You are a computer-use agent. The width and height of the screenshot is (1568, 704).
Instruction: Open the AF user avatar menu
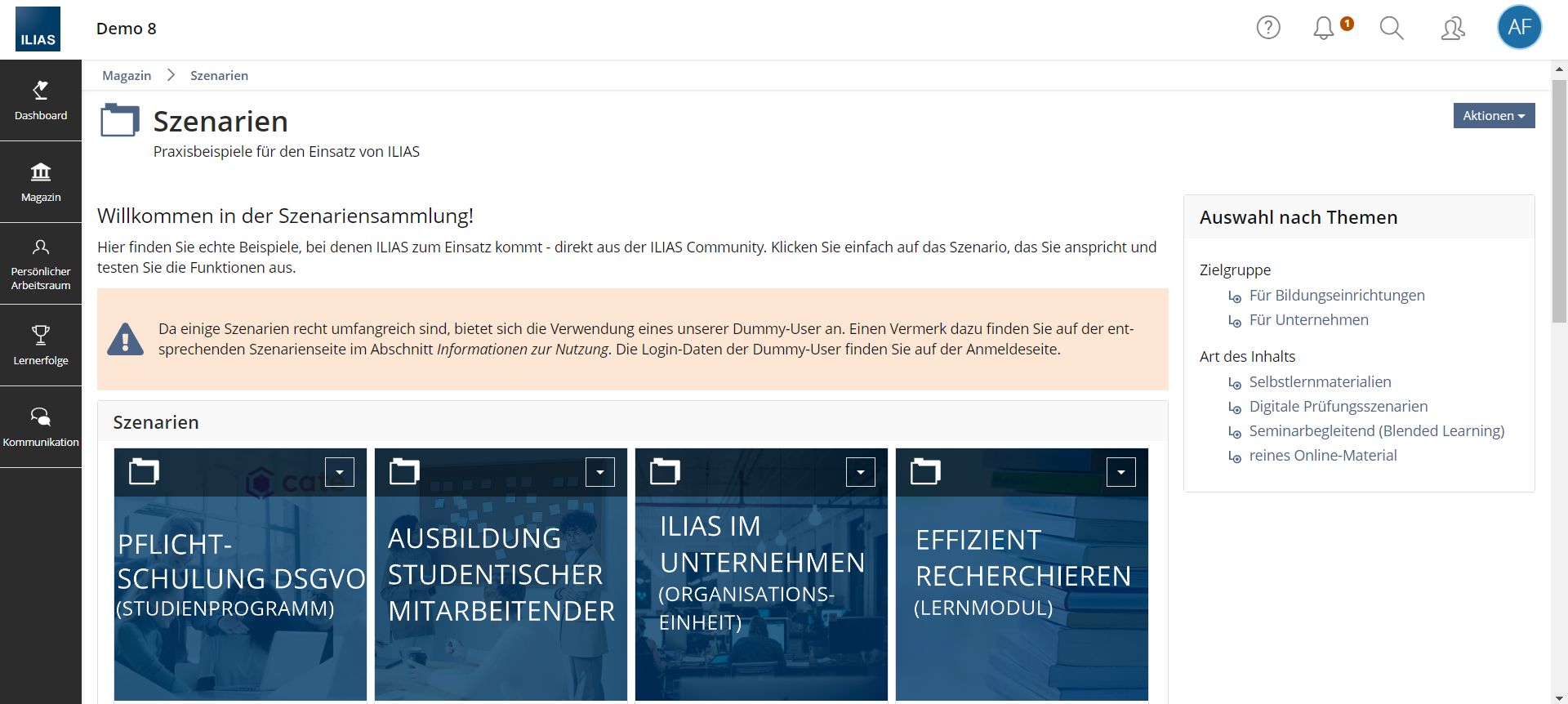tap(1519, 27)
